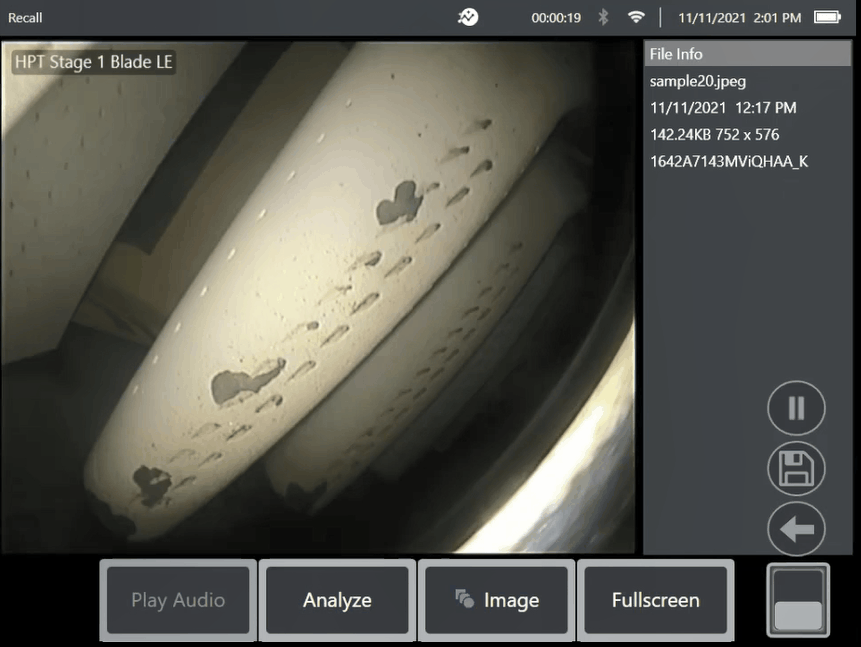Tap the Wi-Fi signal icon
The height and width of the screenshot is (647, 861).
[636, 17]
